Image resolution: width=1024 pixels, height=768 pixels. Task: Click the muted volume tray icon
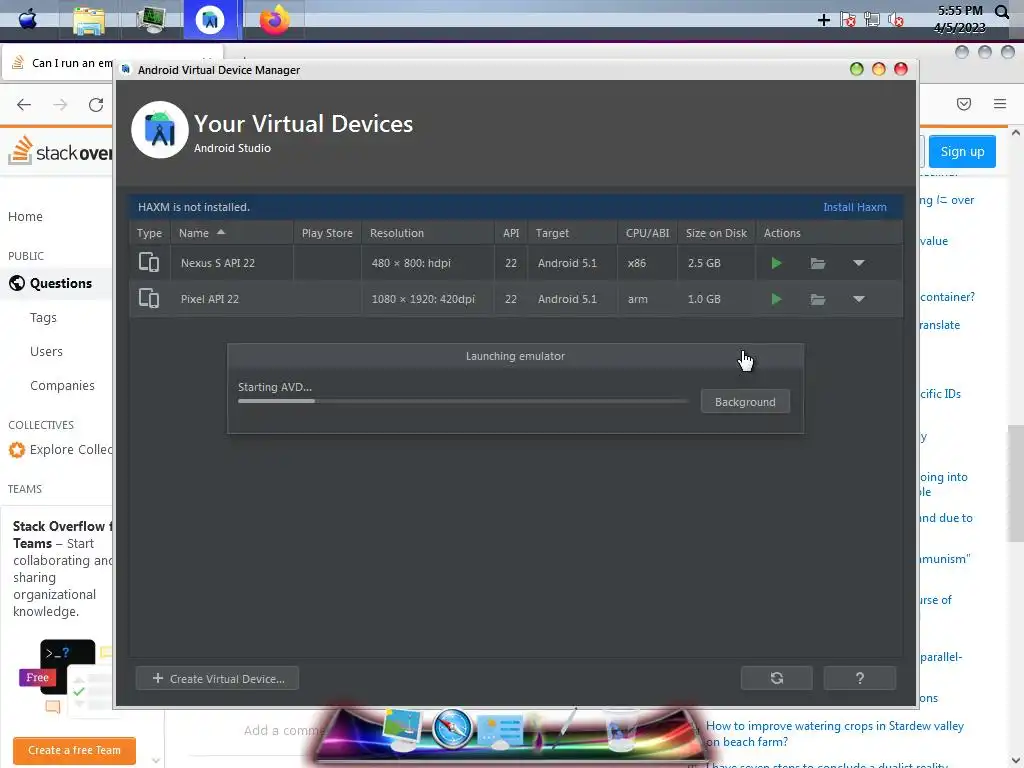pos(896,20)
